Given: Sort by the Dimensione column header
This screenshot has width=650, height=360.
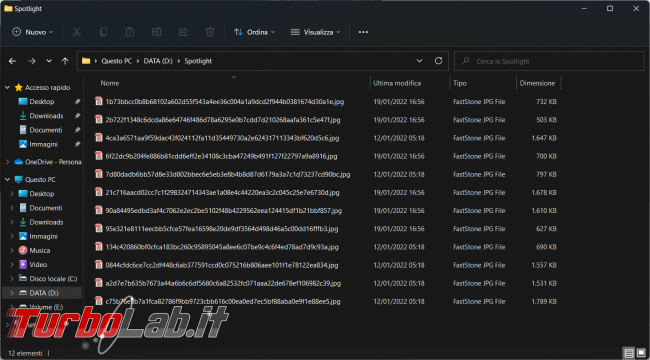Looking at the screenshot, I should click(x=537, y=83).
